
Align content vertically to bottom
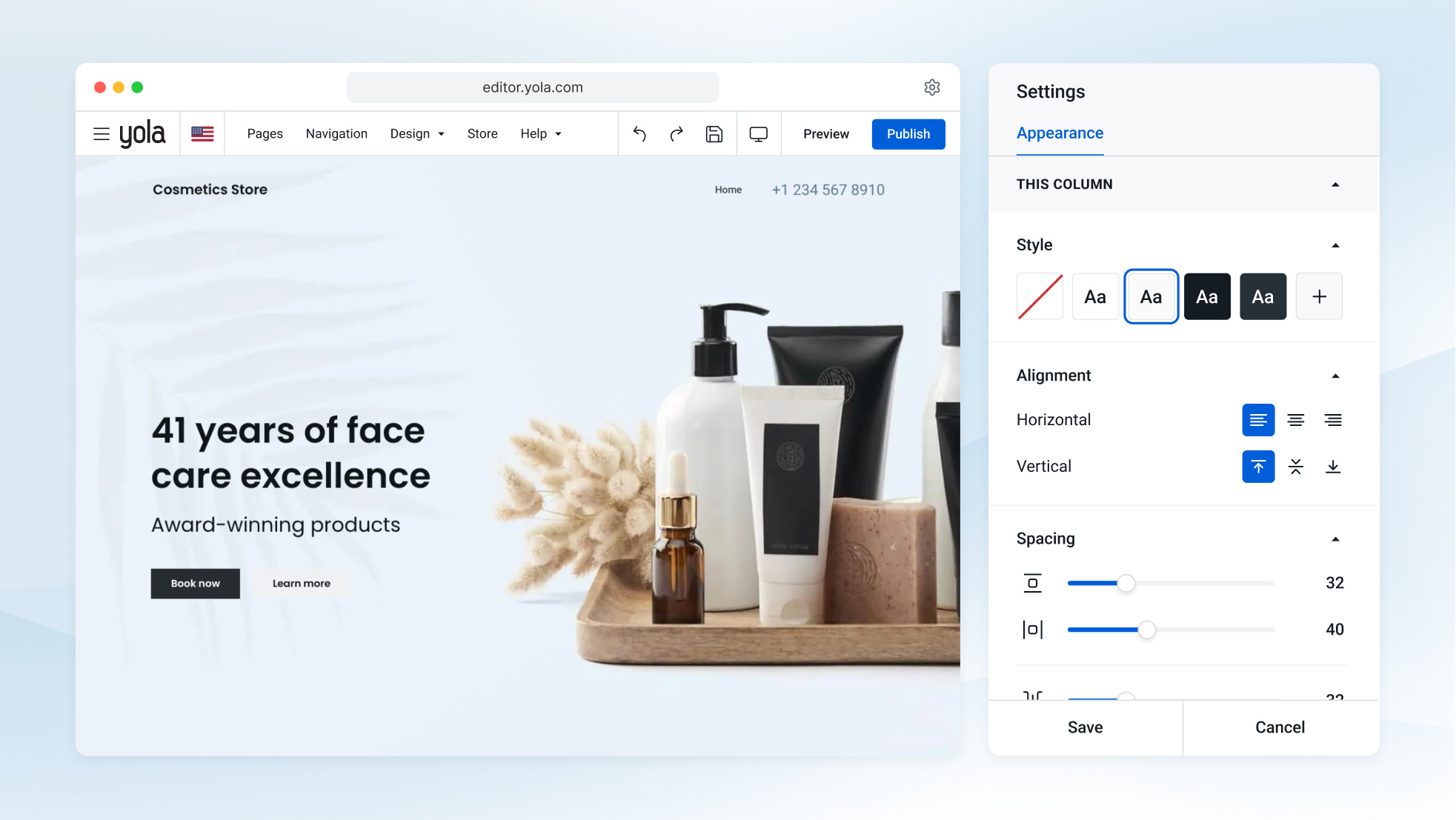(x=1333, y=467)
